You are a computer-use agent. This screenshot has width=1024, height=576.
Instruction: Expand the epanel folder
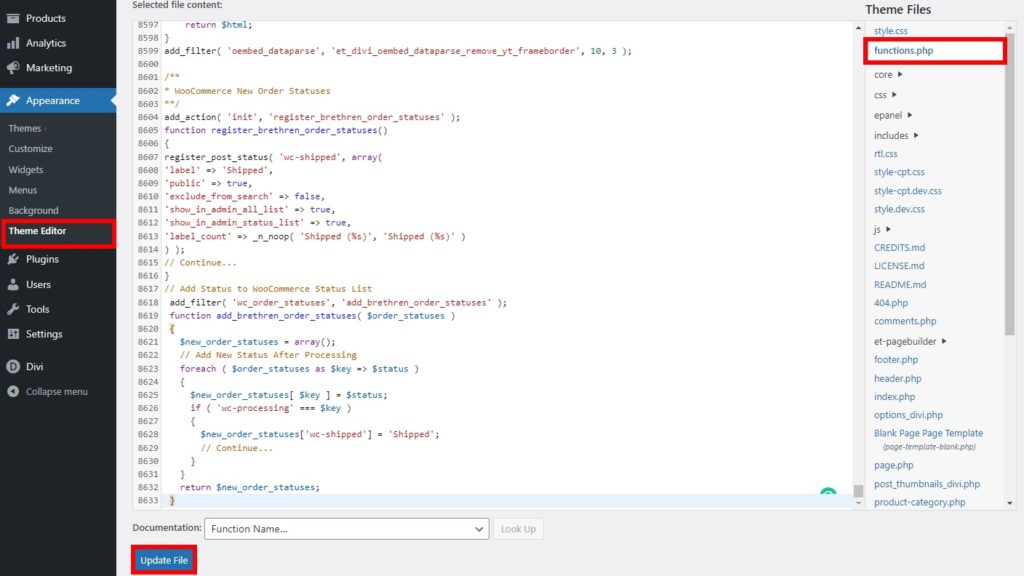[x=893, y=115]
